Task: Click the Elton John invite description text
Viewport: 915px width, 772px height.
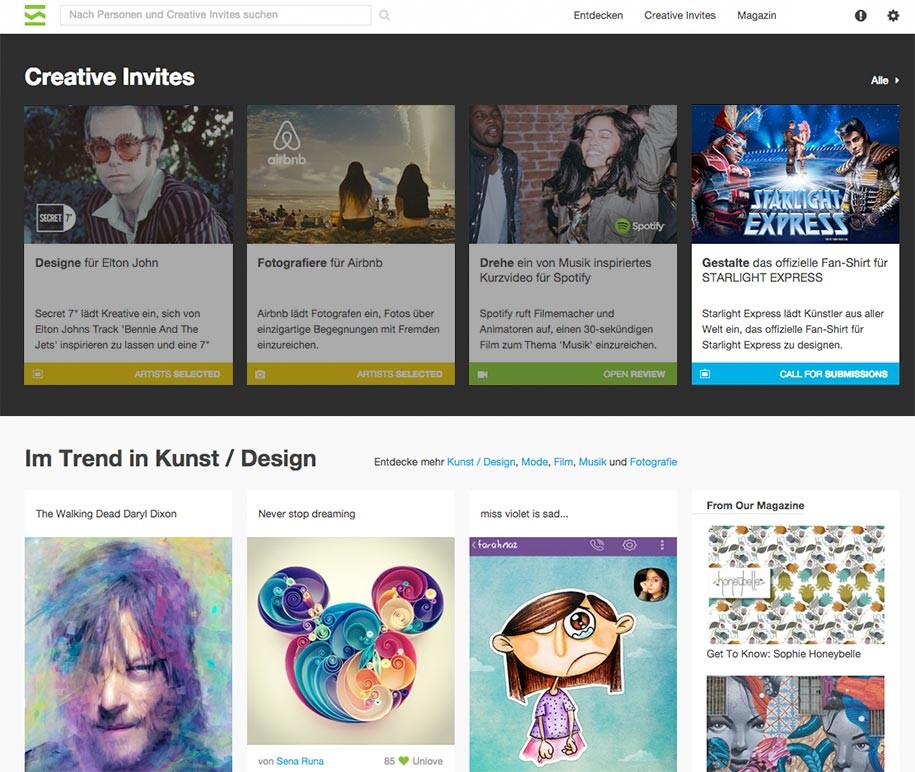Action: (x=122, y=329)
